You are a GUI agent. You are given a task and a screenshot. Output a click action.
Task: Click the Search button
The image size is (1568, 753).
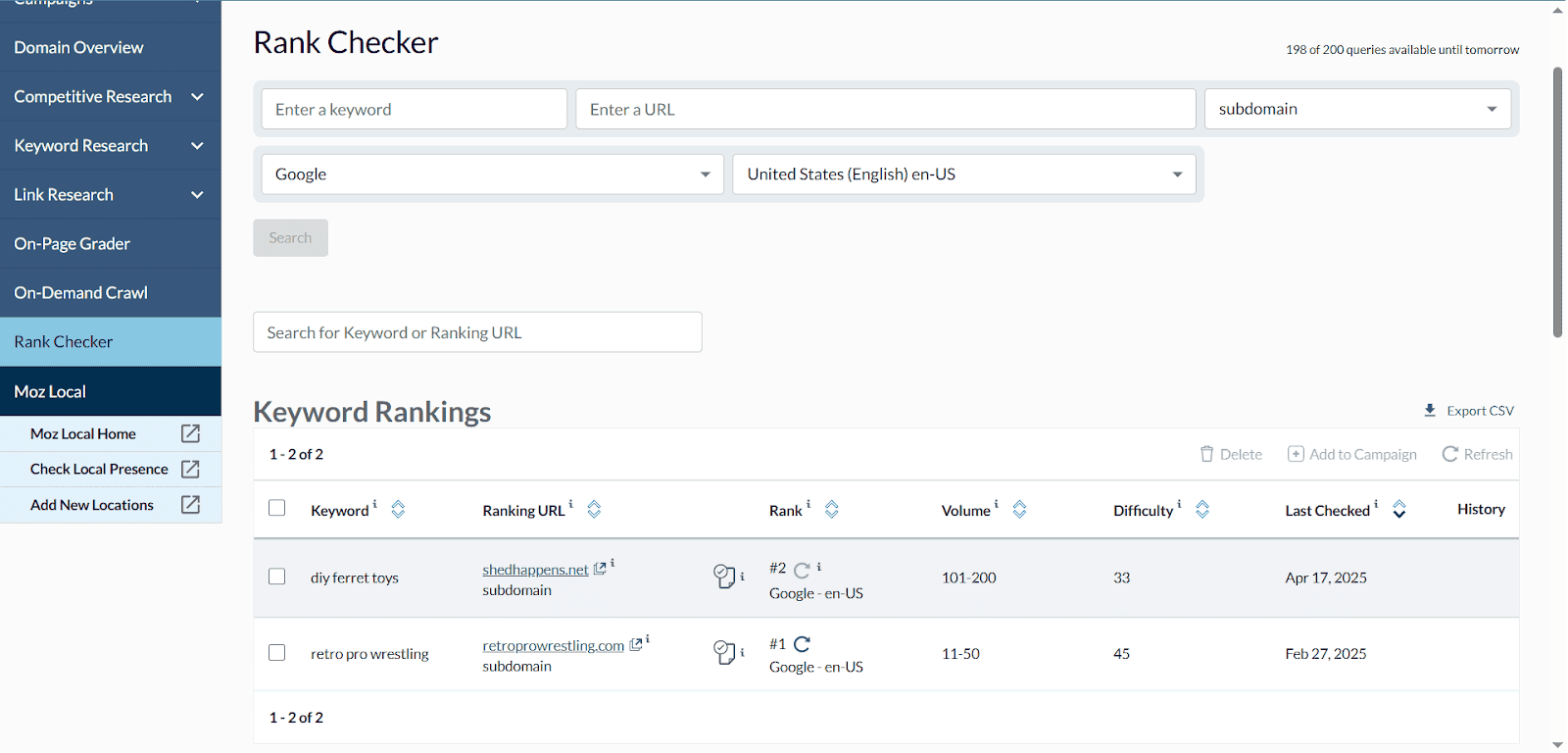[x=290, y=237]
